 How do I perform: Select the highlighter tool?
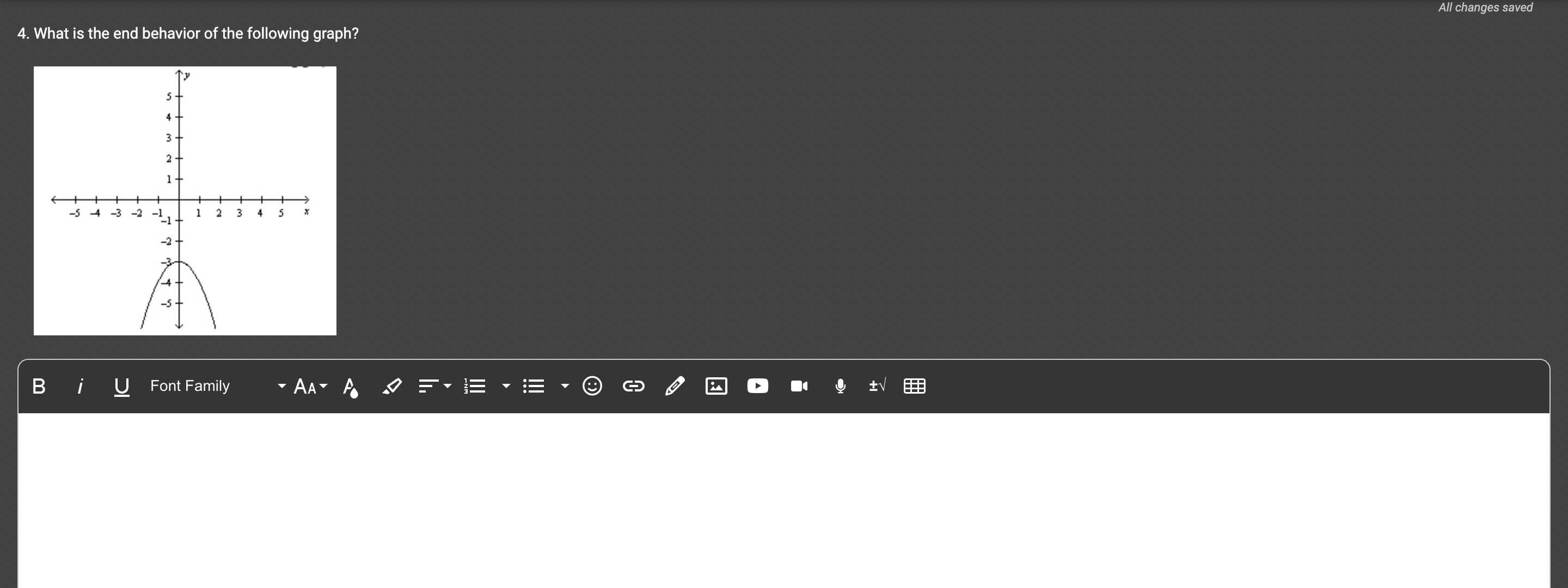pyautogui.click(x=391, y=386)
